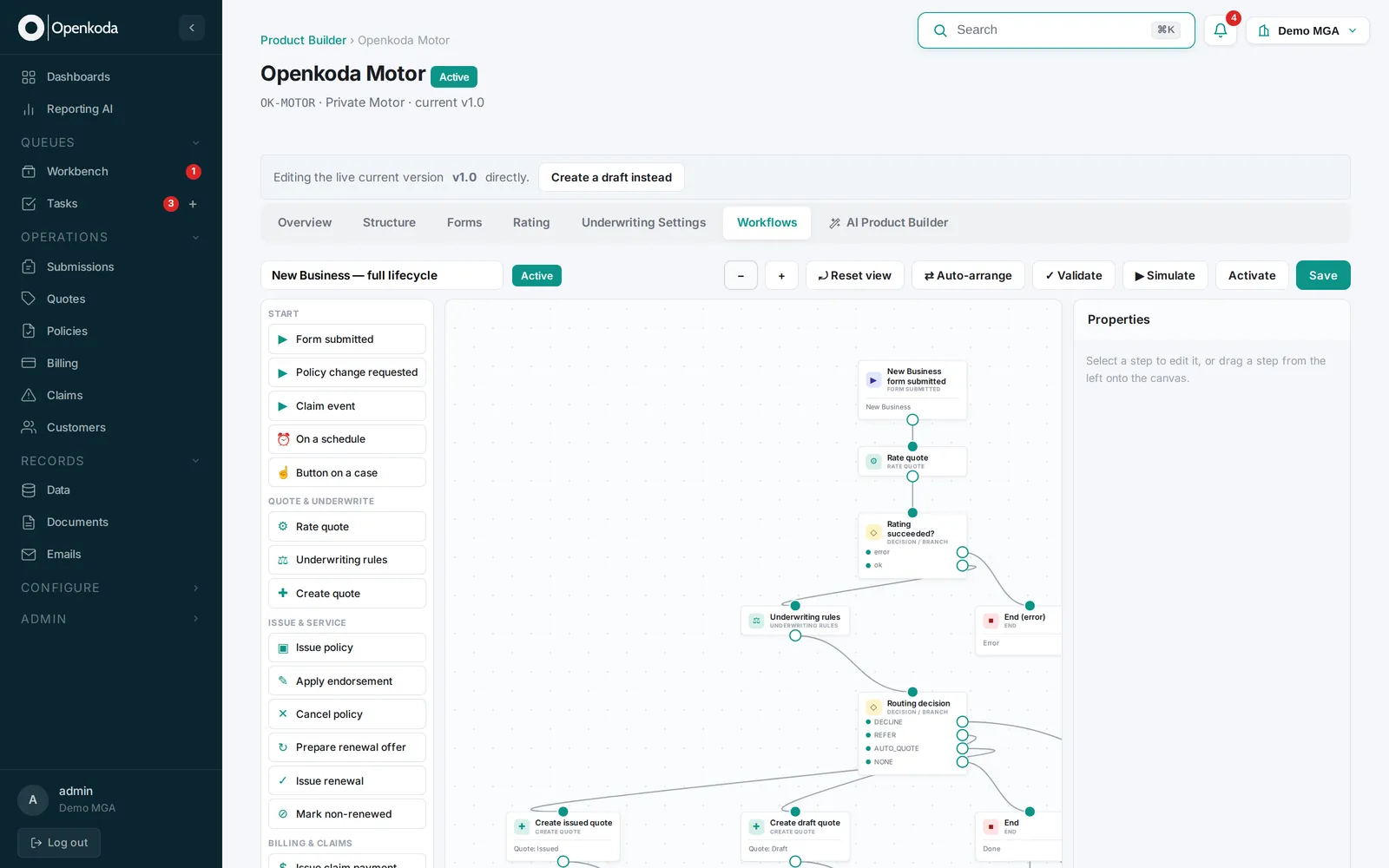Validate the workflow
The height and width of the screenshot is (868, 1389).
pos(1074,276)
